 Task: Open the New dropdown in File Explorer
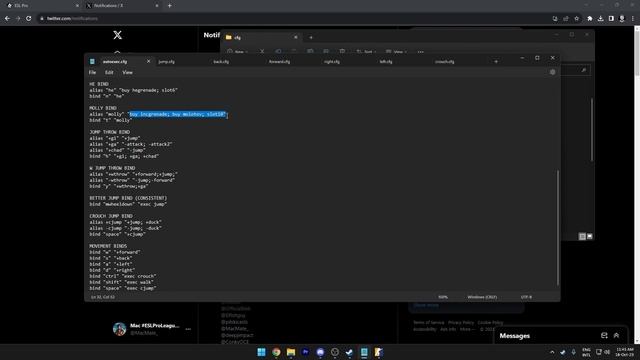(238, 52)
